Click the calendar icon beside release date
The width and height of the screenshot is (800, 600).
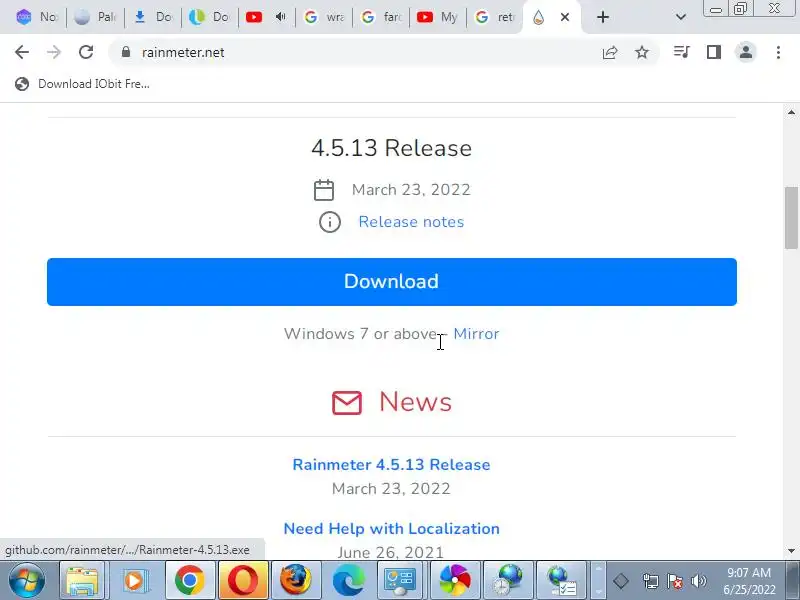point(324,190)
